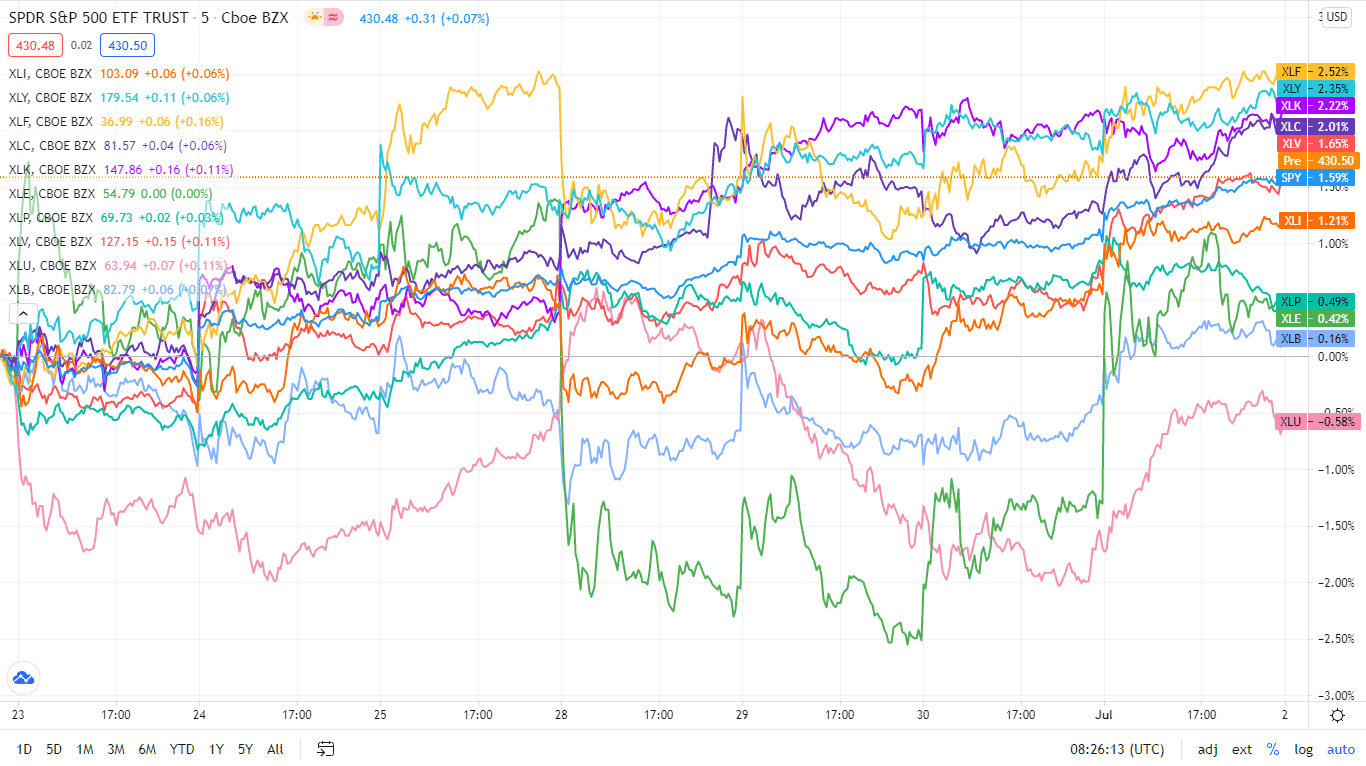The width and height of the screenshot is (1366, 766).
Task: Select XLB, CBOE BZX legend row
Action: coord(119,290)
